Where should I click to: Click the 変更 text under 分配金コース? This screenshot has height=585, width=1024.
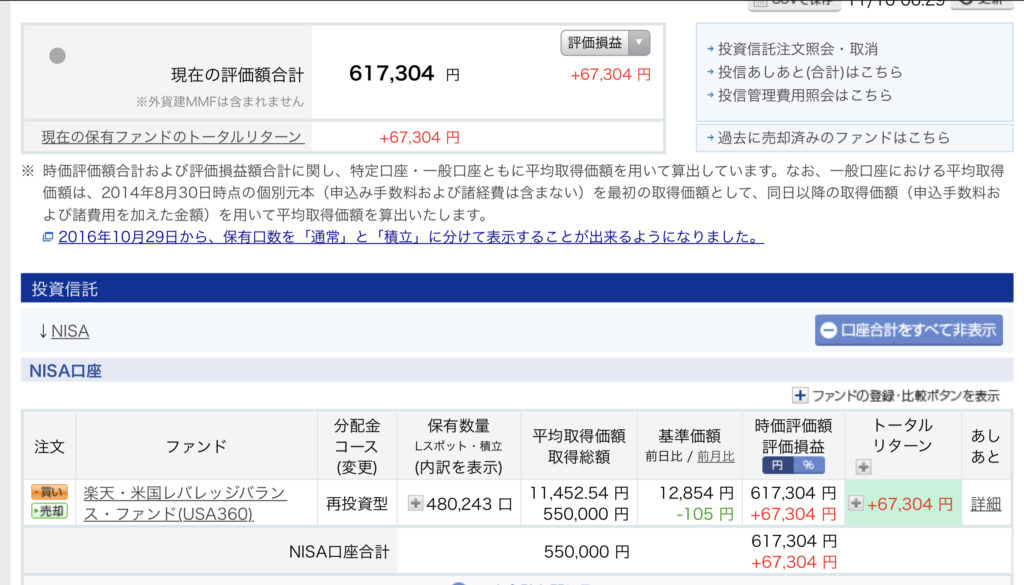[x=357, y=467]
